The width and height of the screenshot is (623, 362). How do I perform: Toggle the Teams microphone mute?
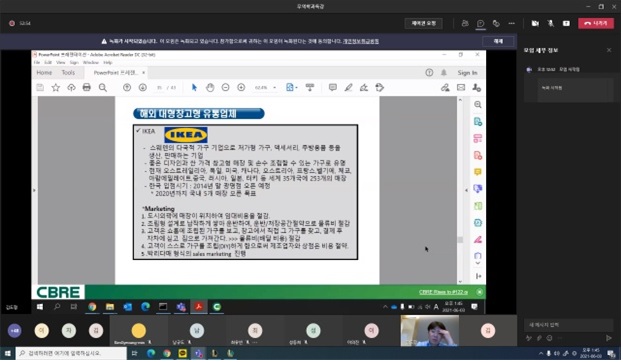click(551, 23)
